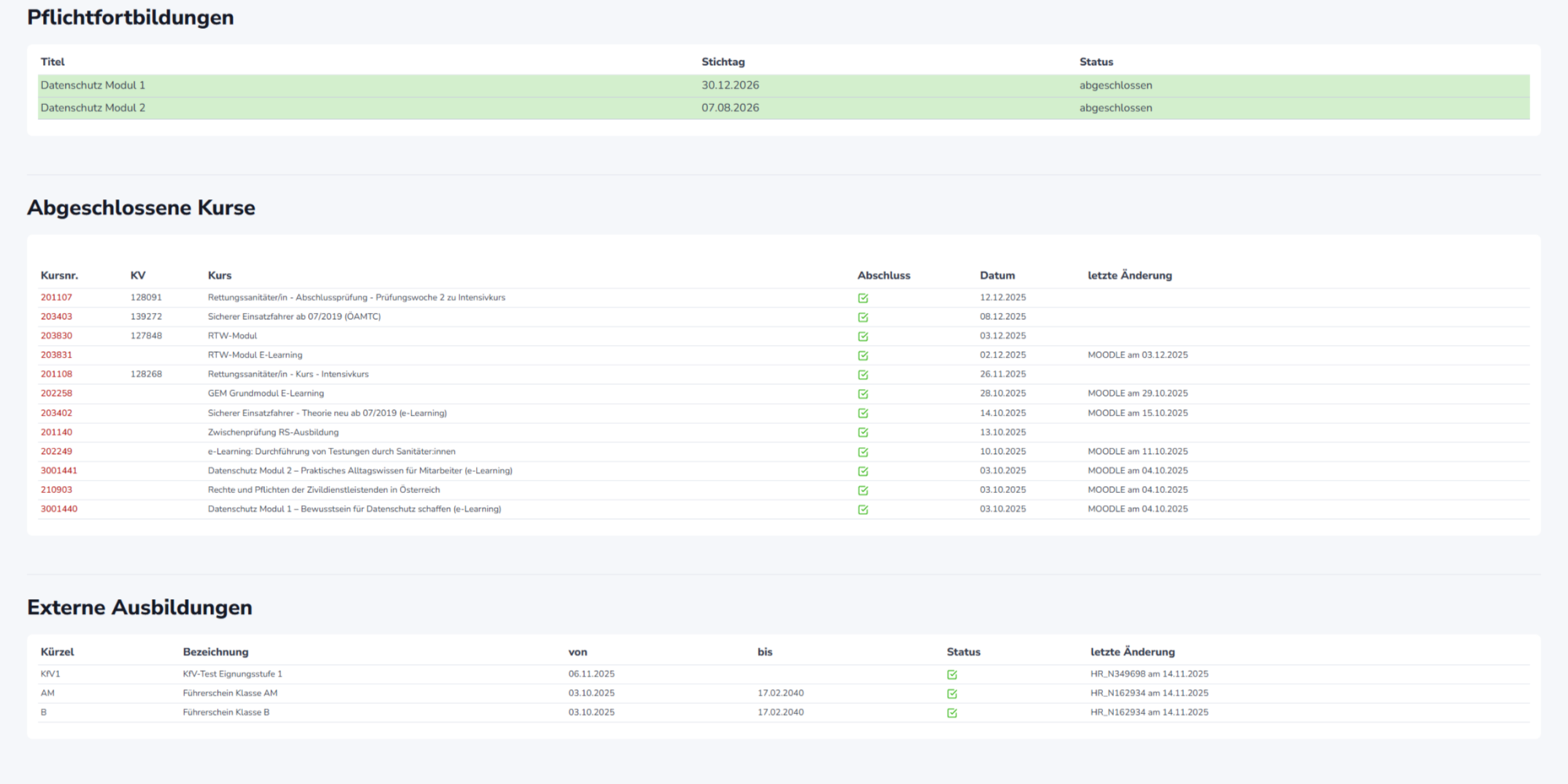
Task: Click the Stichtag column header
Action: click(x=723, y=62)
